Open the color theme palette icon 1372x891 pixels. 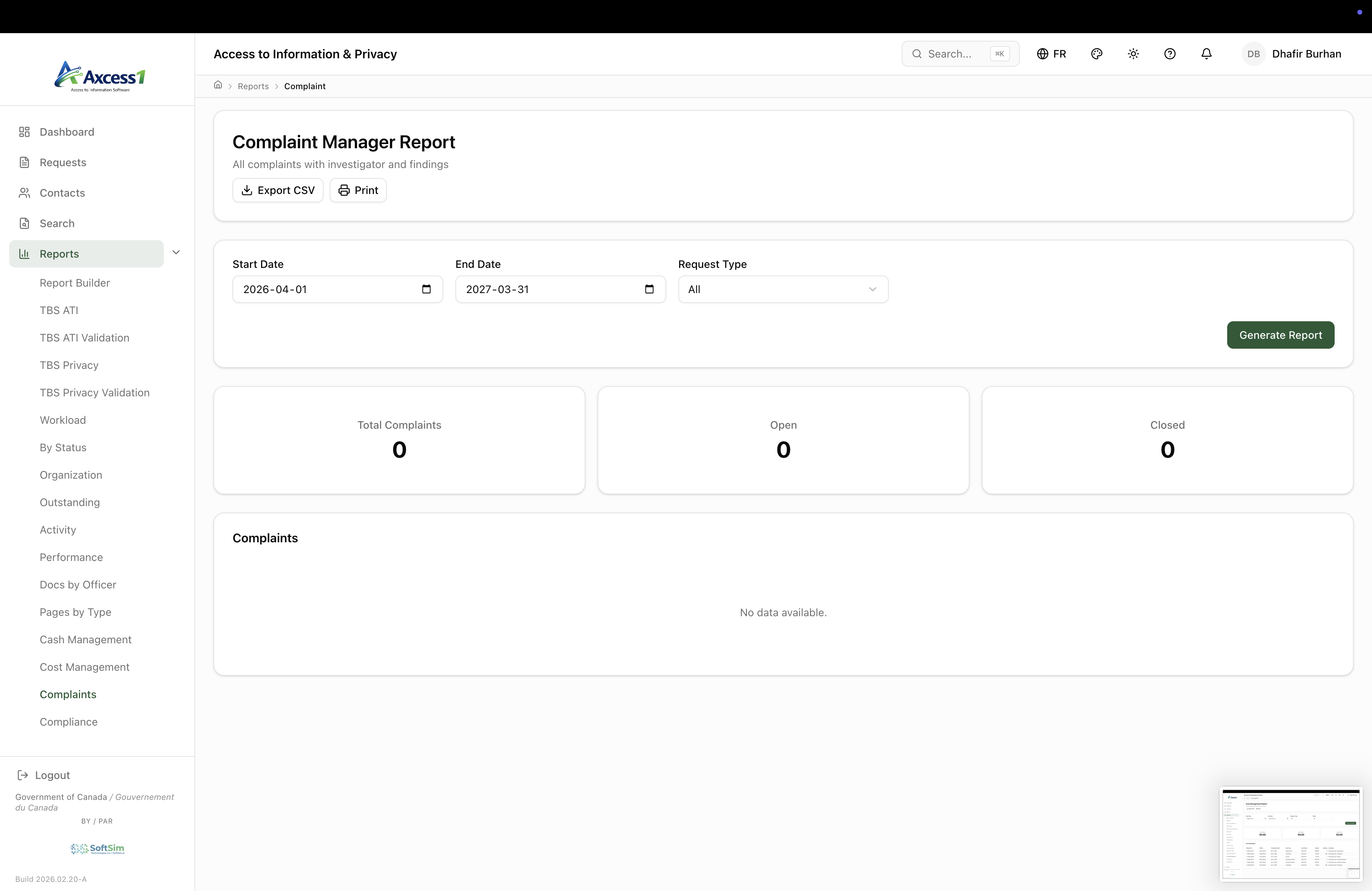click(1096, 54)
